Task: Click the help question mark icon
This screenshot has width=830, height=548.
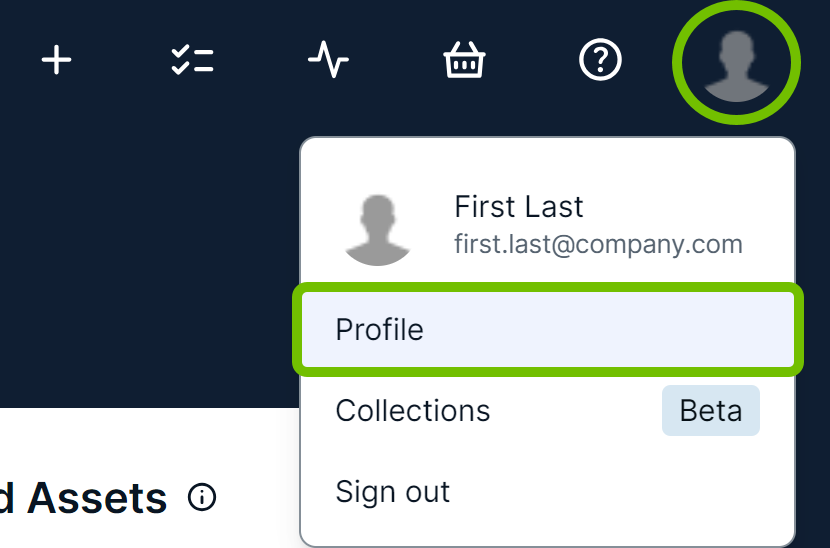Action: coord(600,62)
